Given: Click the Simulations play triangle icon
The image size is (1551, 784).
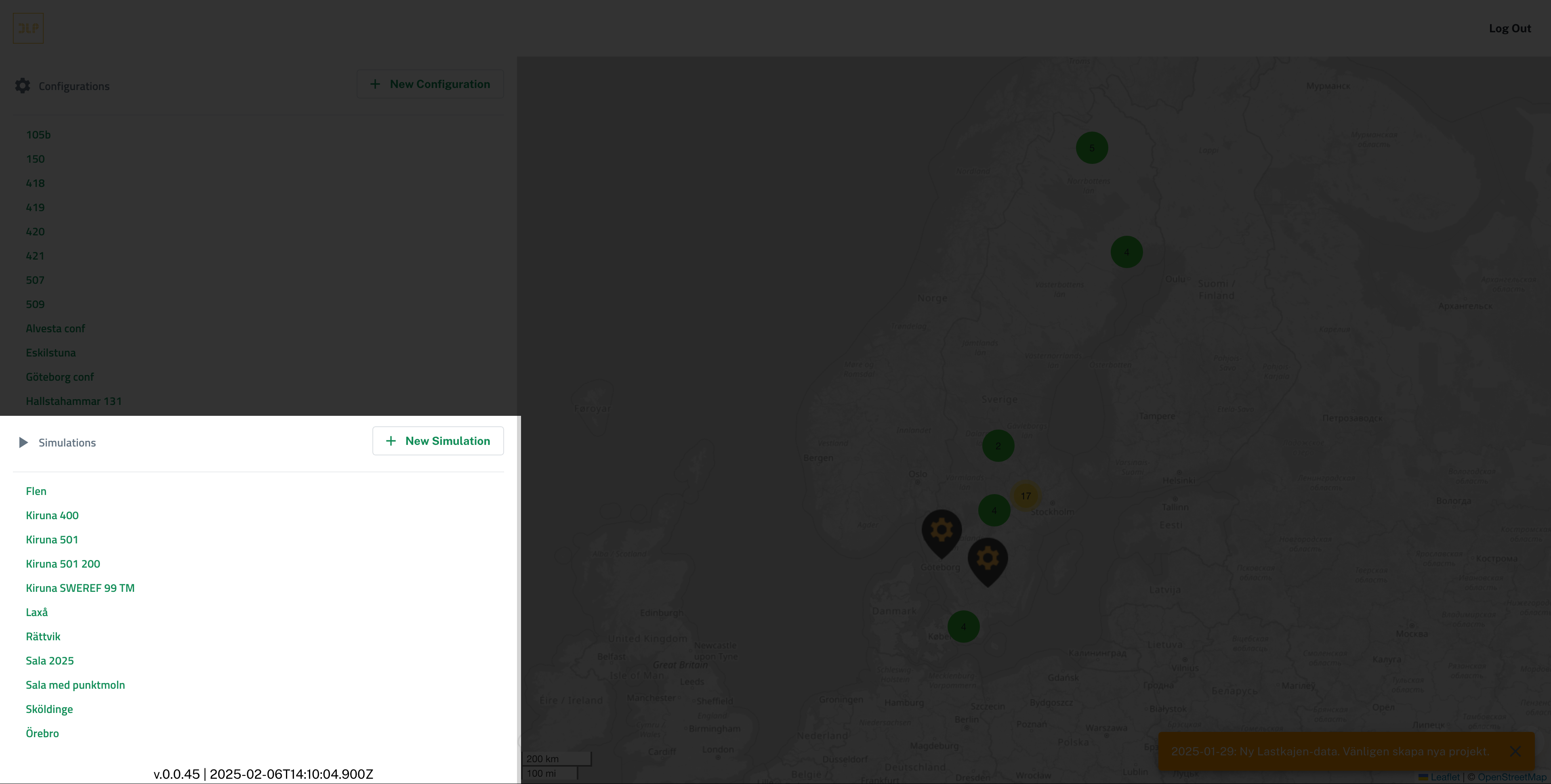Looking at the screenshot, I should point(23,442).
